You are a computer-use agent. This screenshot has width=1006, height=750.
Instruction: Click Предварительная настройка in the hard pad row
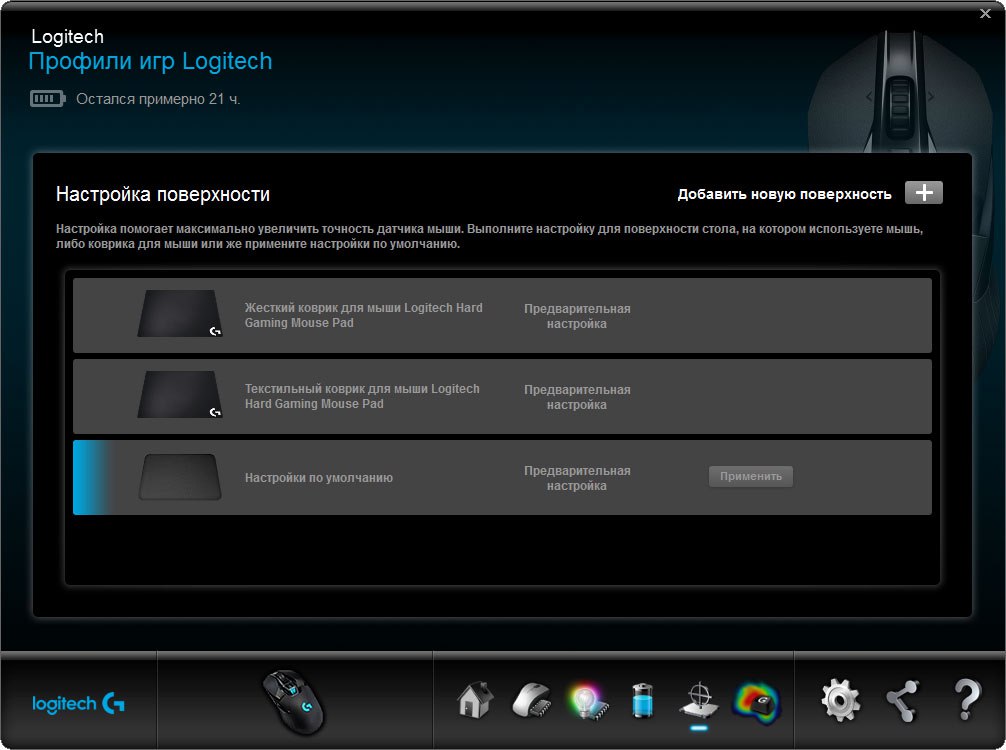(577, 316)
